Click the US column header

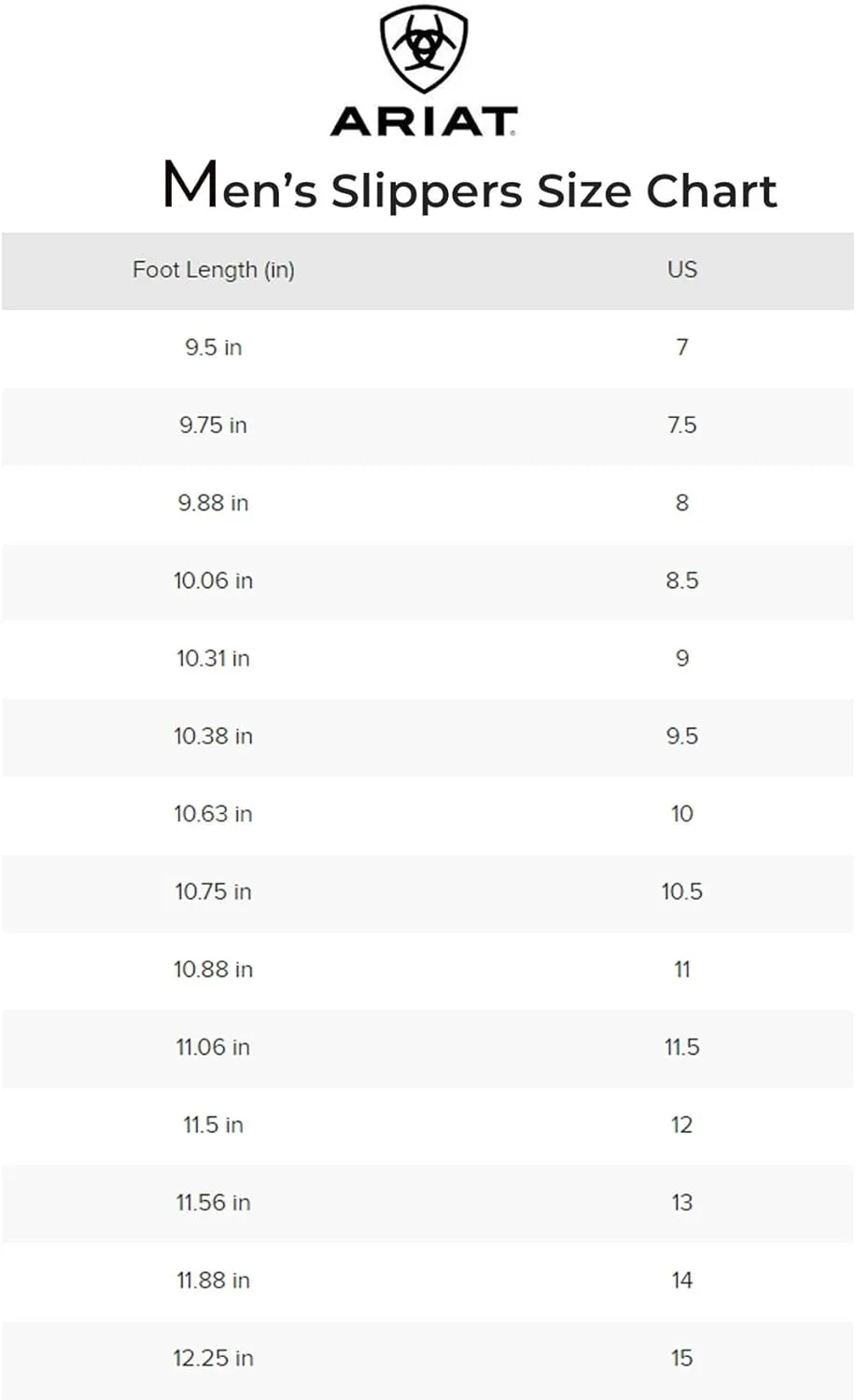click(682, 269)
